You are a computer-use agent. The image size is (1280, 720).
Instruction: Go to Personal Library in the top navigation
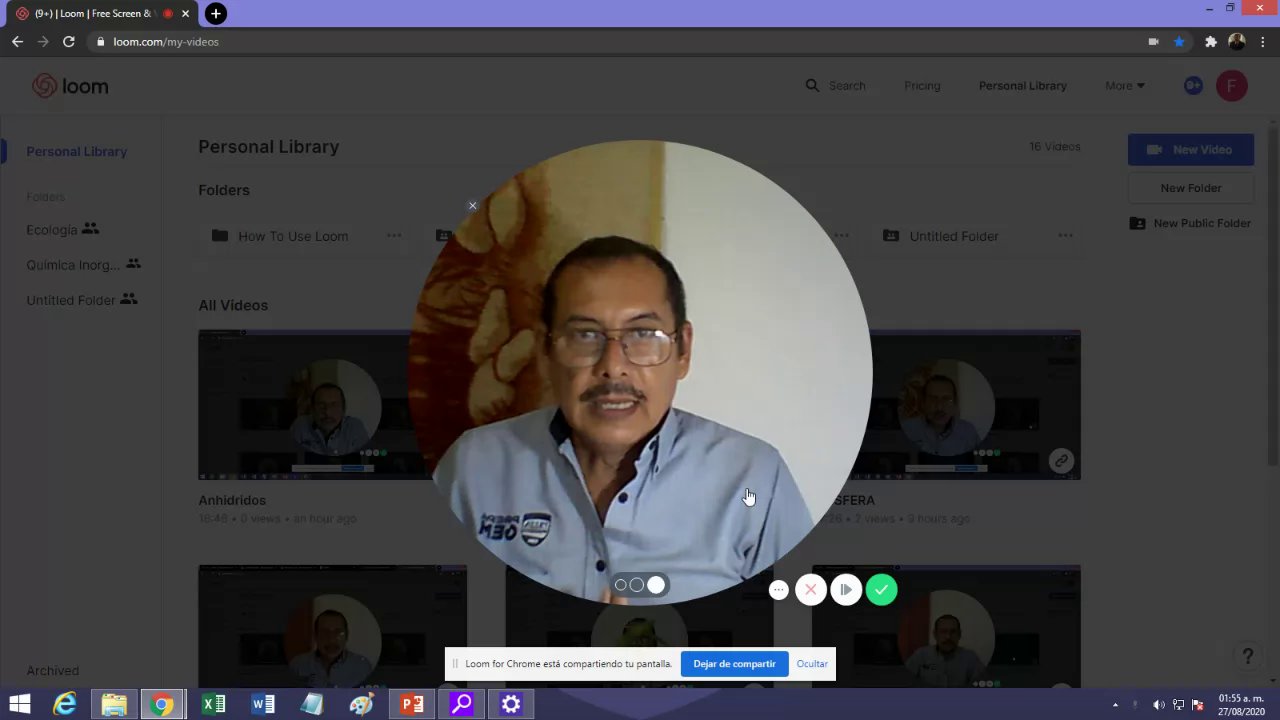pyautogui.click(x=1023, y=86)
